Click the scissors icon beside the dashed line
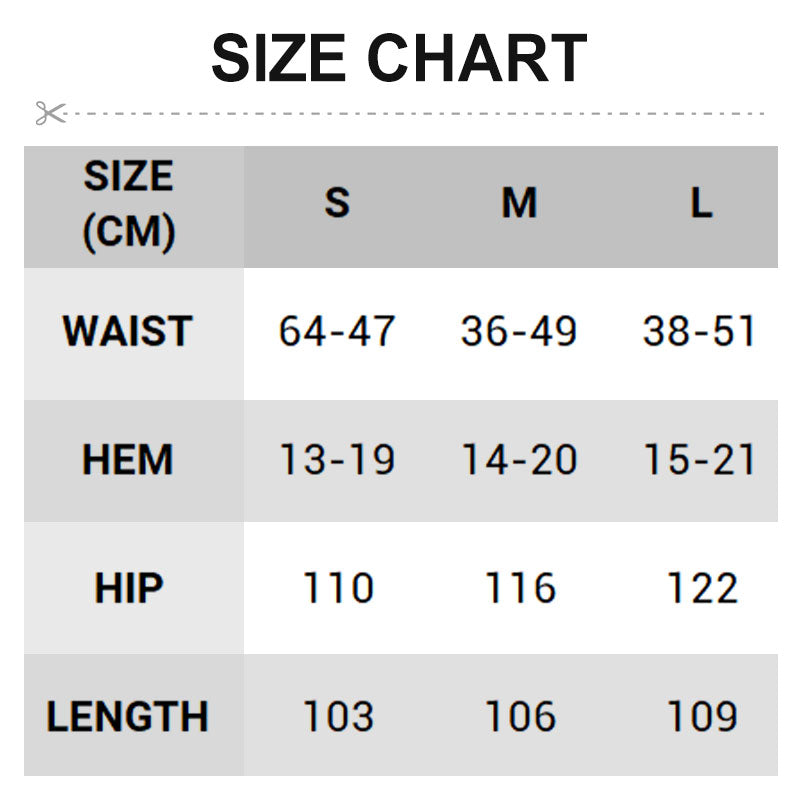This screenshot has width=800, height=800. click(x=50, y=113)
